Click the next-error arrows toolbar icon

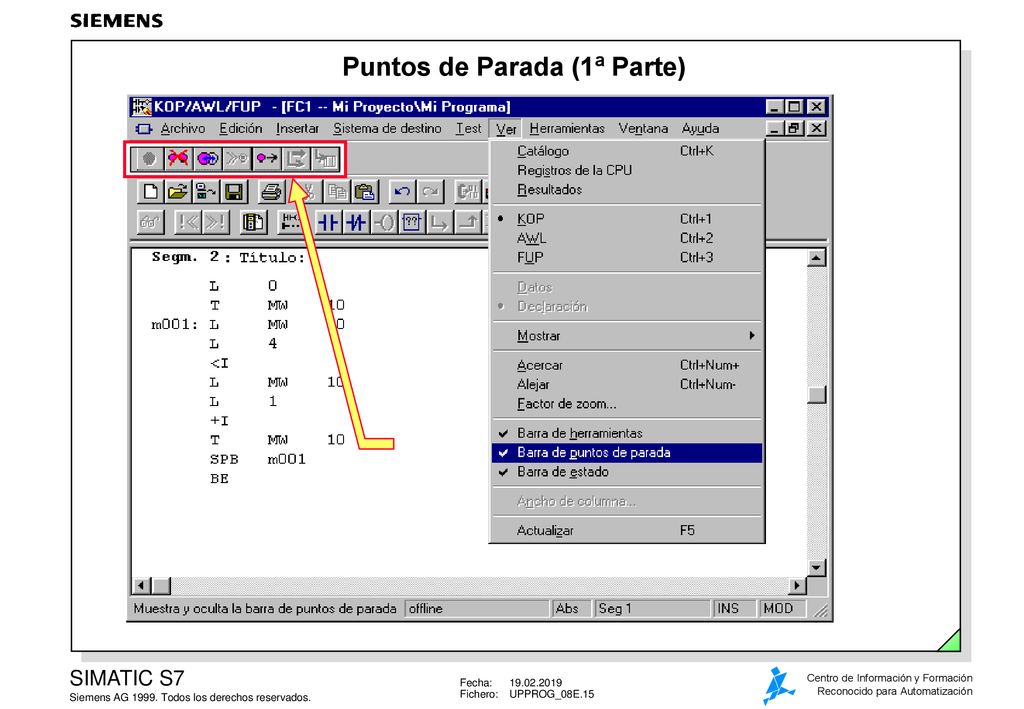216,223
